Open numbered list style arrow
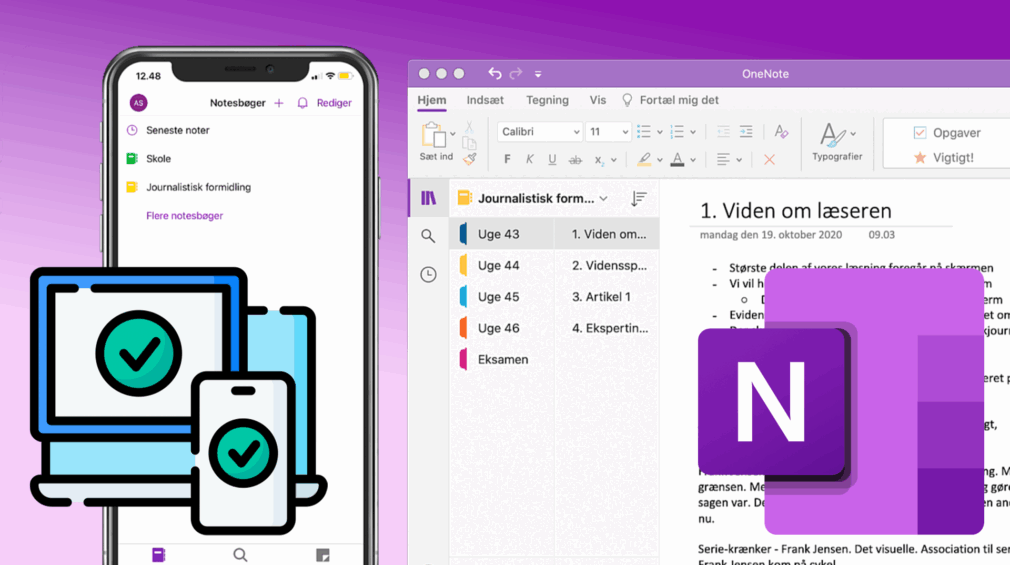The width and height of the screenshot is (1010, 565). pyautogui.click(x=693, y=132)
